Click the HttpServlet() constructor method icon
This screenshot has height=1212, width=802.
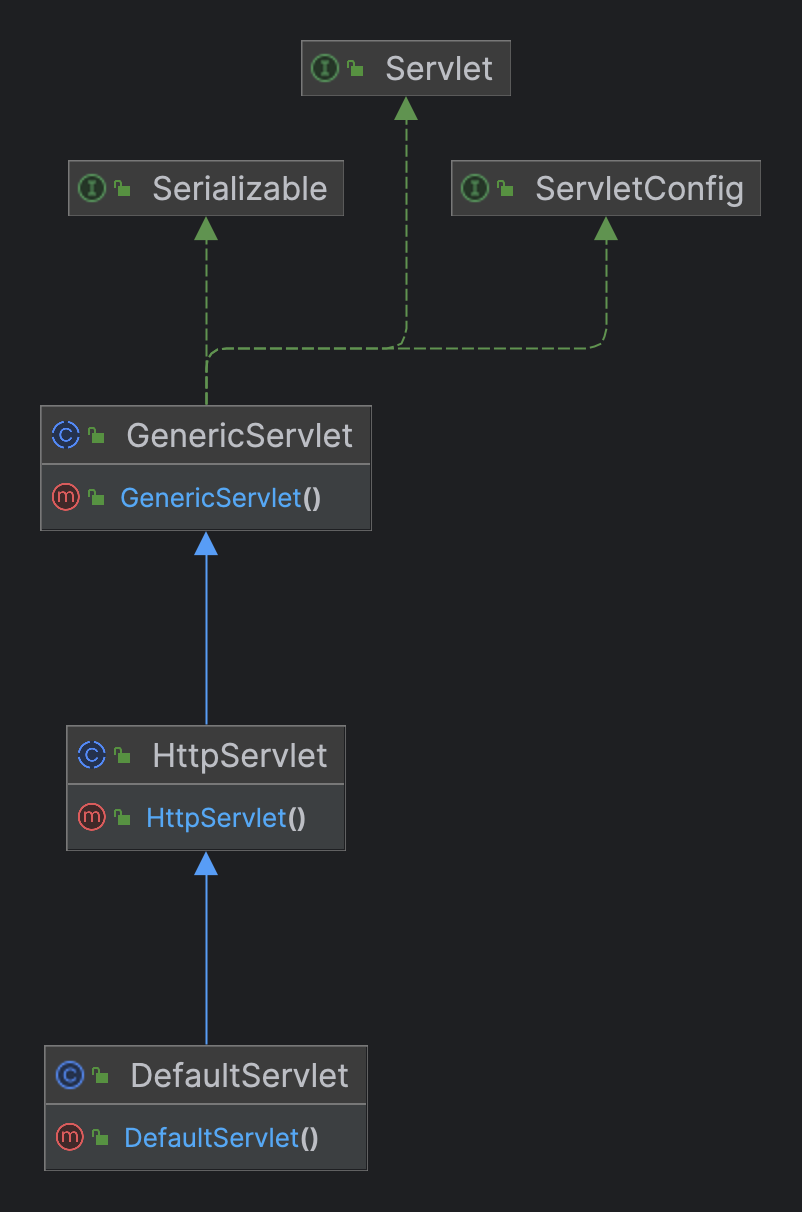pyautogui.click(x=91, y=817)
